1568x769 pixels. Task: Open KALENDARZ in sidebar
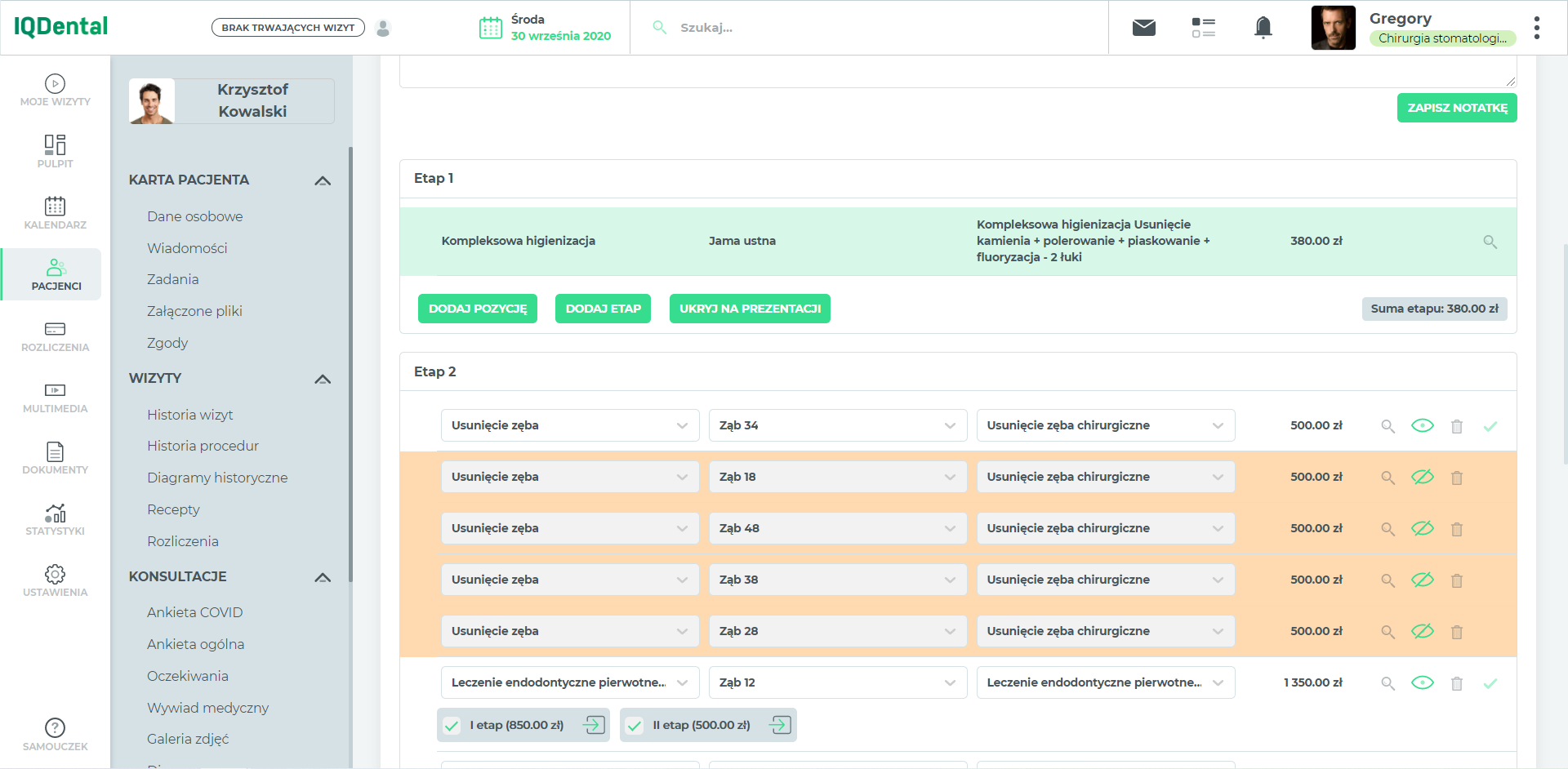[55, 213]
